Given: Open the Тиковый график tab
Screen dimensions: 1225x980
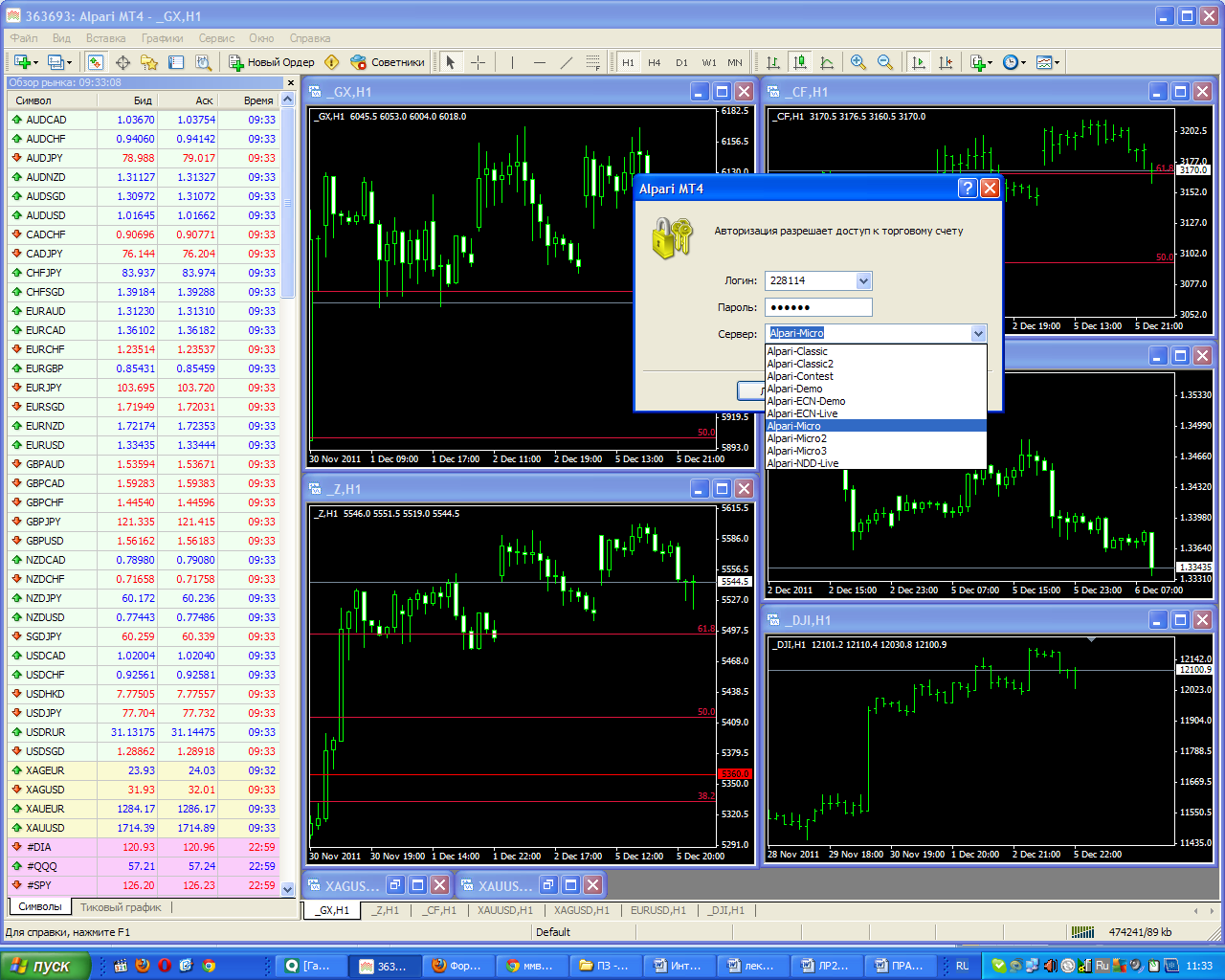Looking at the screenshot, I should pyautogui.click(x=121, y=906).
